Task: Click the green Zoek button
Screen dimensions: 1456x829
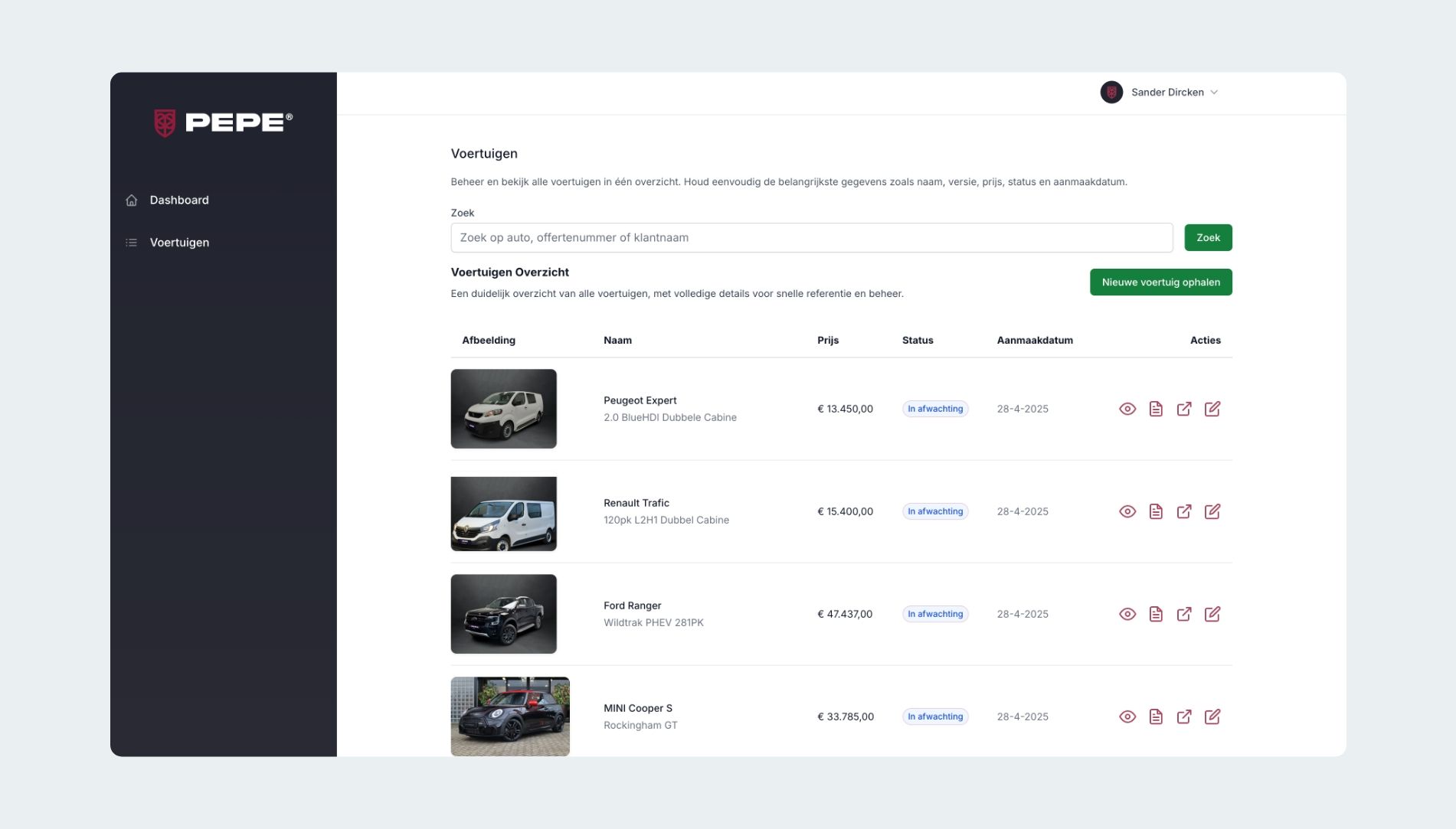Action: coord(1208,237)
